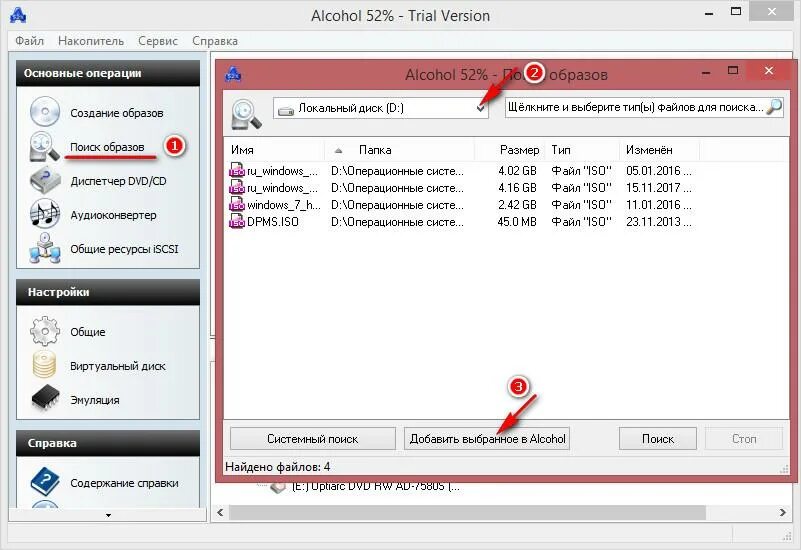Click the Создание образов disc icon
This screenshot has height=550, width=801.
[44, 111]
